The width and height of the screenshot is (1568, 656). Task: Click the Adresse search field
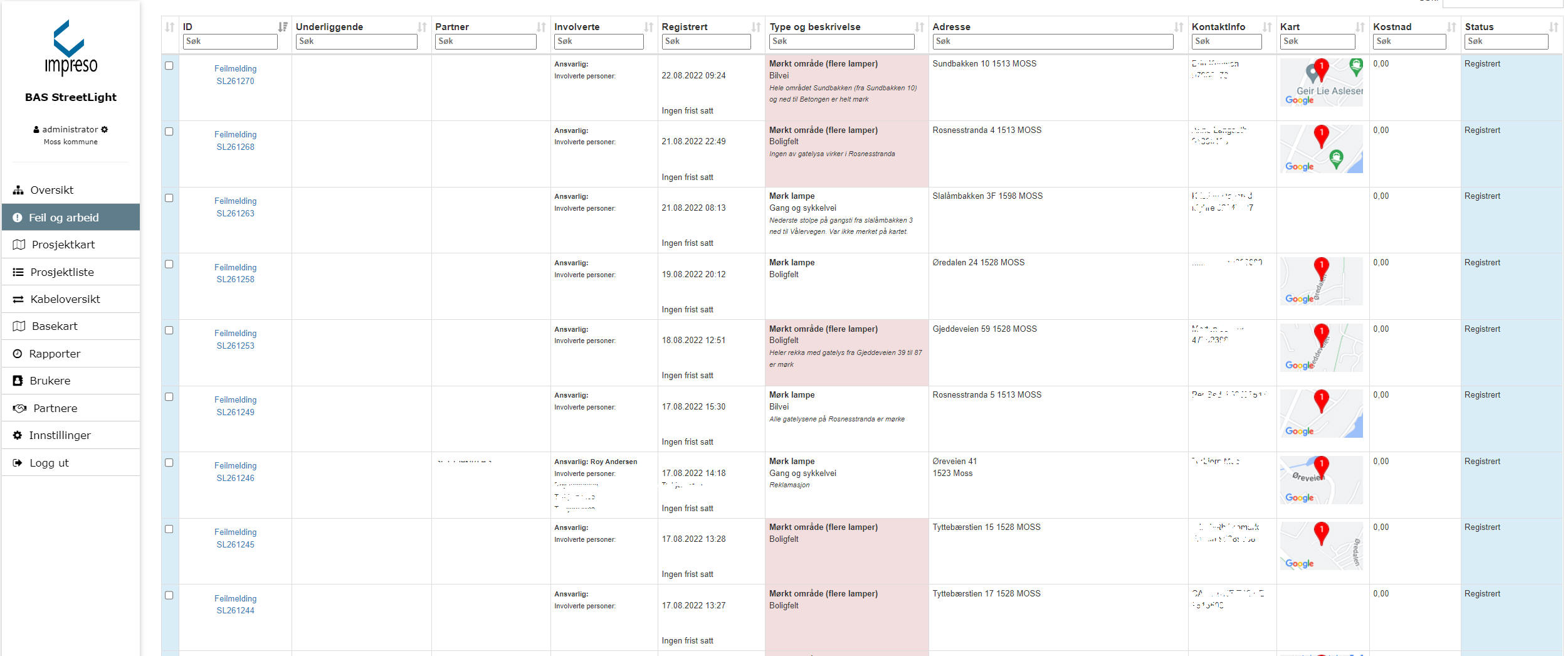click(x=1052, y=41)
